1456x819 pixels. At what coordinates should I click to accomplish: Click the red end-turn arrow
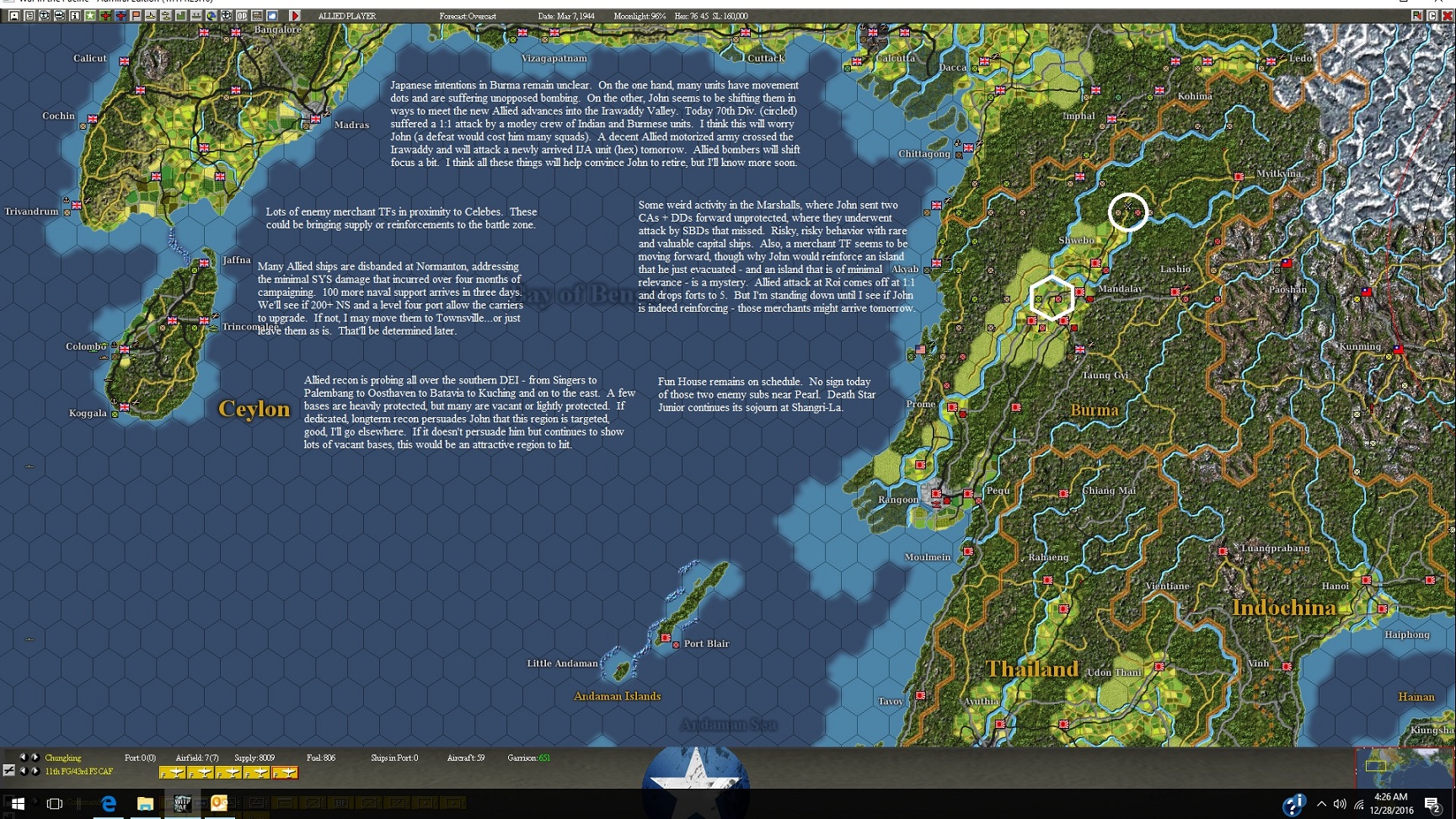[295, 16]
